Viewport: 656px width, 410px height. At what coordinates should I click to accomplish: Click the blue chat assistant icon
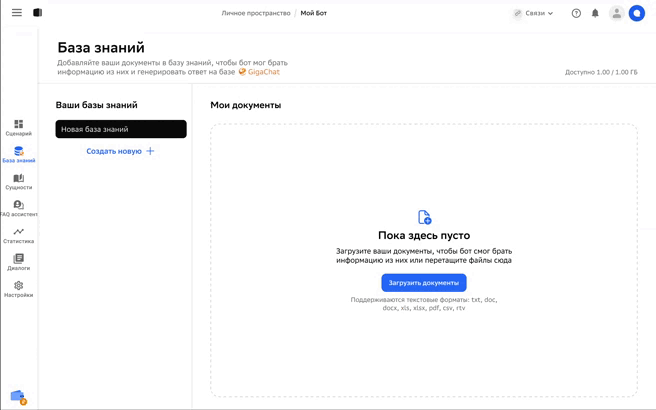point(637,13)
